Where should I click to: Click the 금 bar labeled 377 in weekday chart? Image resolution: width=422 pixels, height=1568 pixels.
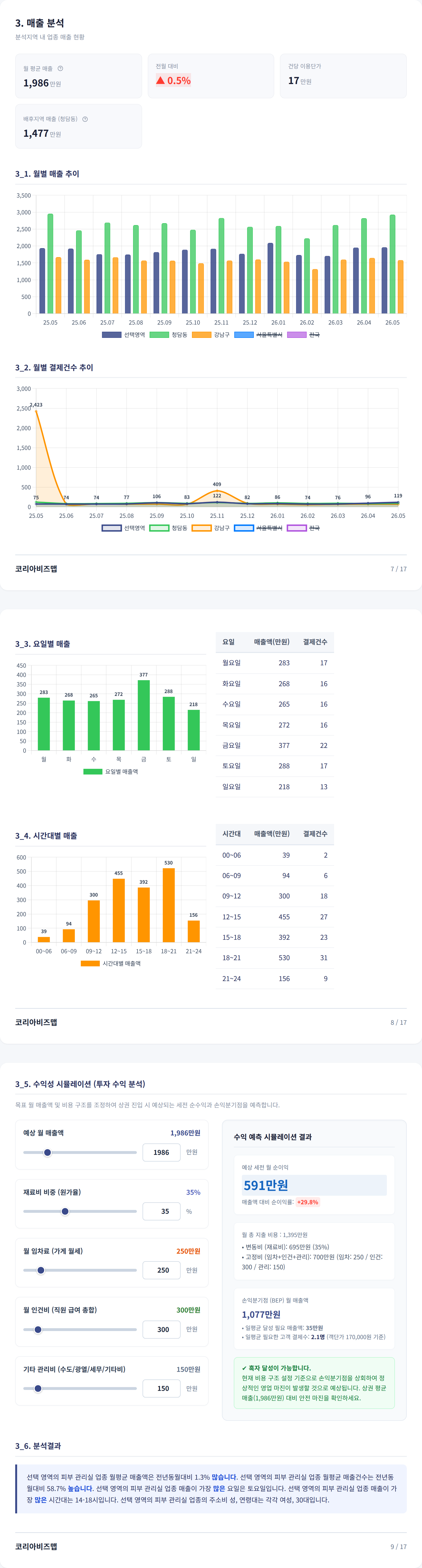coord(144,715)
